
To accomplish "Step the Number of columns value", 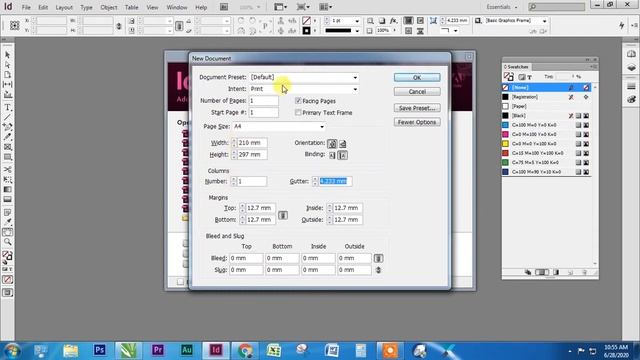I will pyautogui.click(x=233, y=181).
